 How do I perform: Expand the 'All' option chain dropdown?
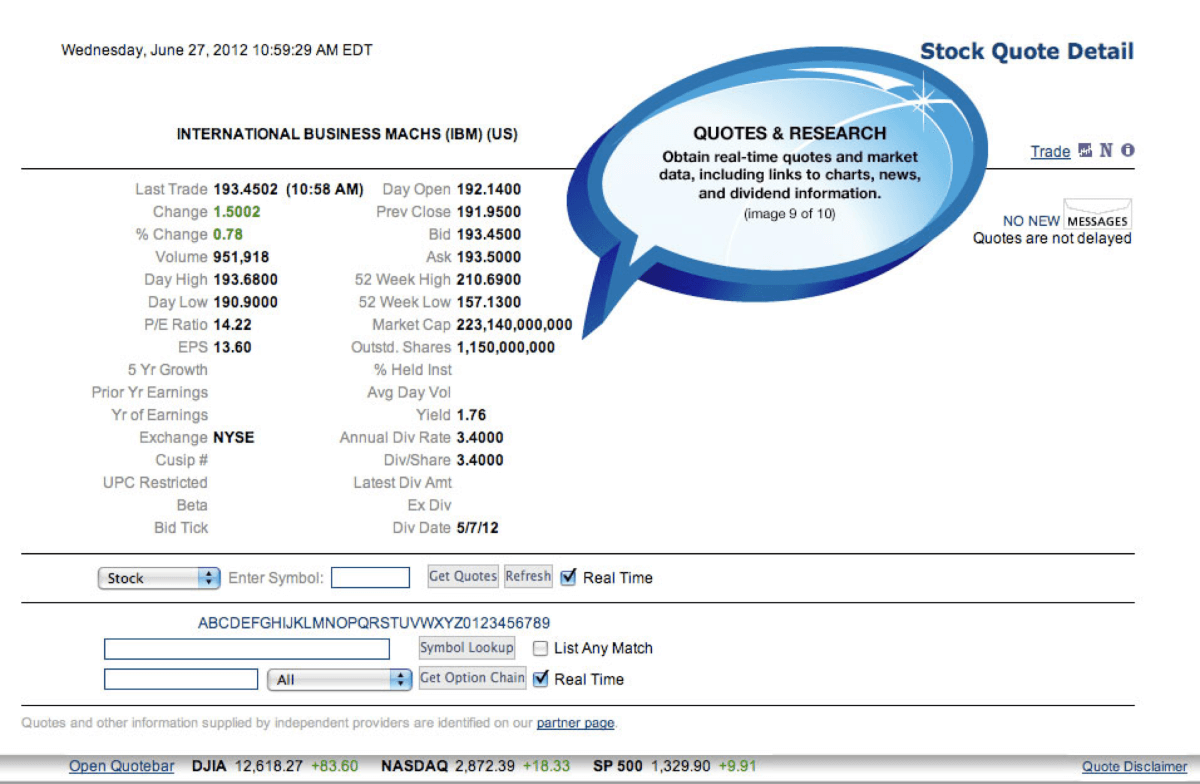tap(340, 680)
